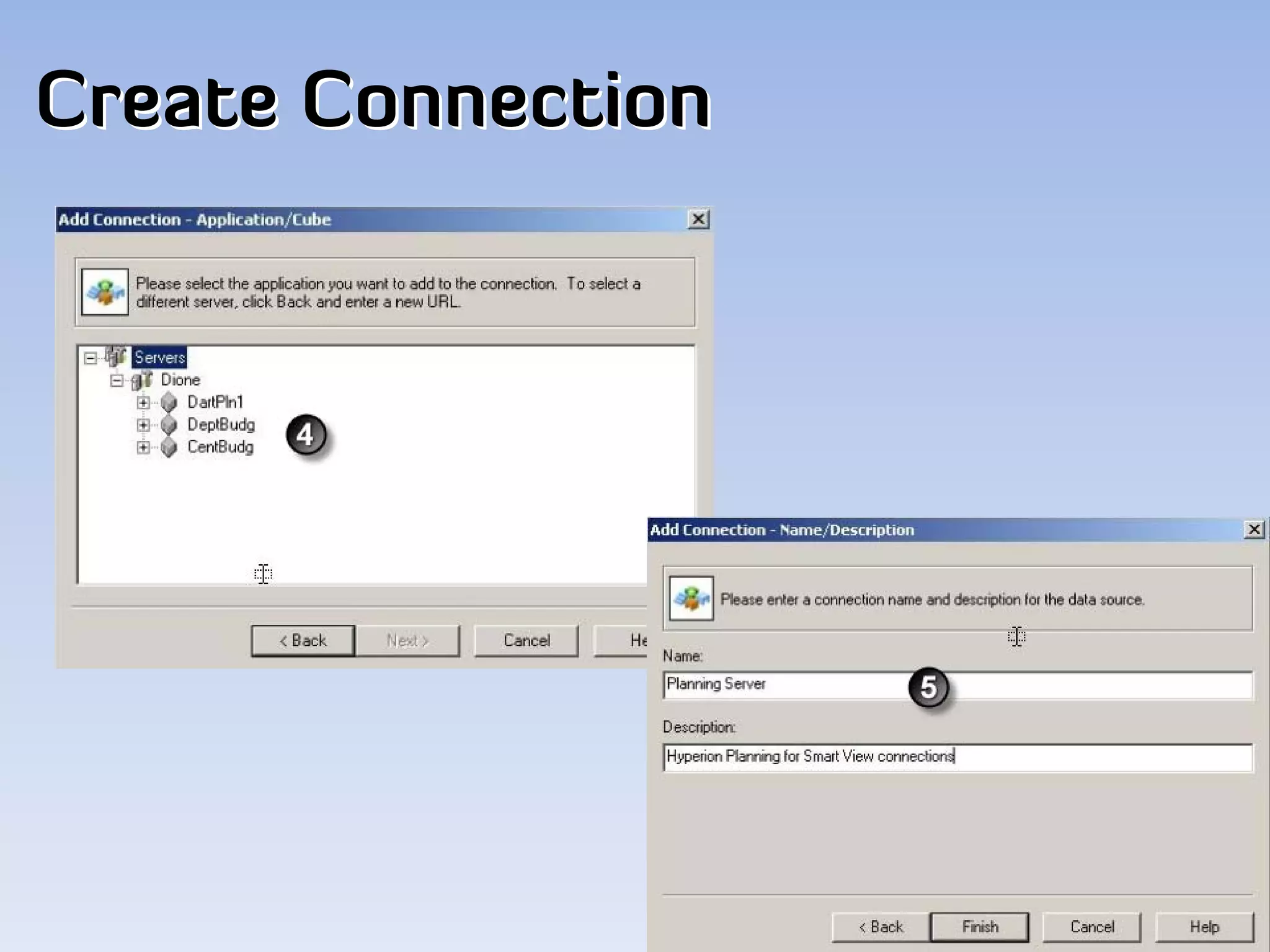This screenshot has height=952, width=1270.
Task: Expand the CentBudg application node
Action: tap(143, 447)
